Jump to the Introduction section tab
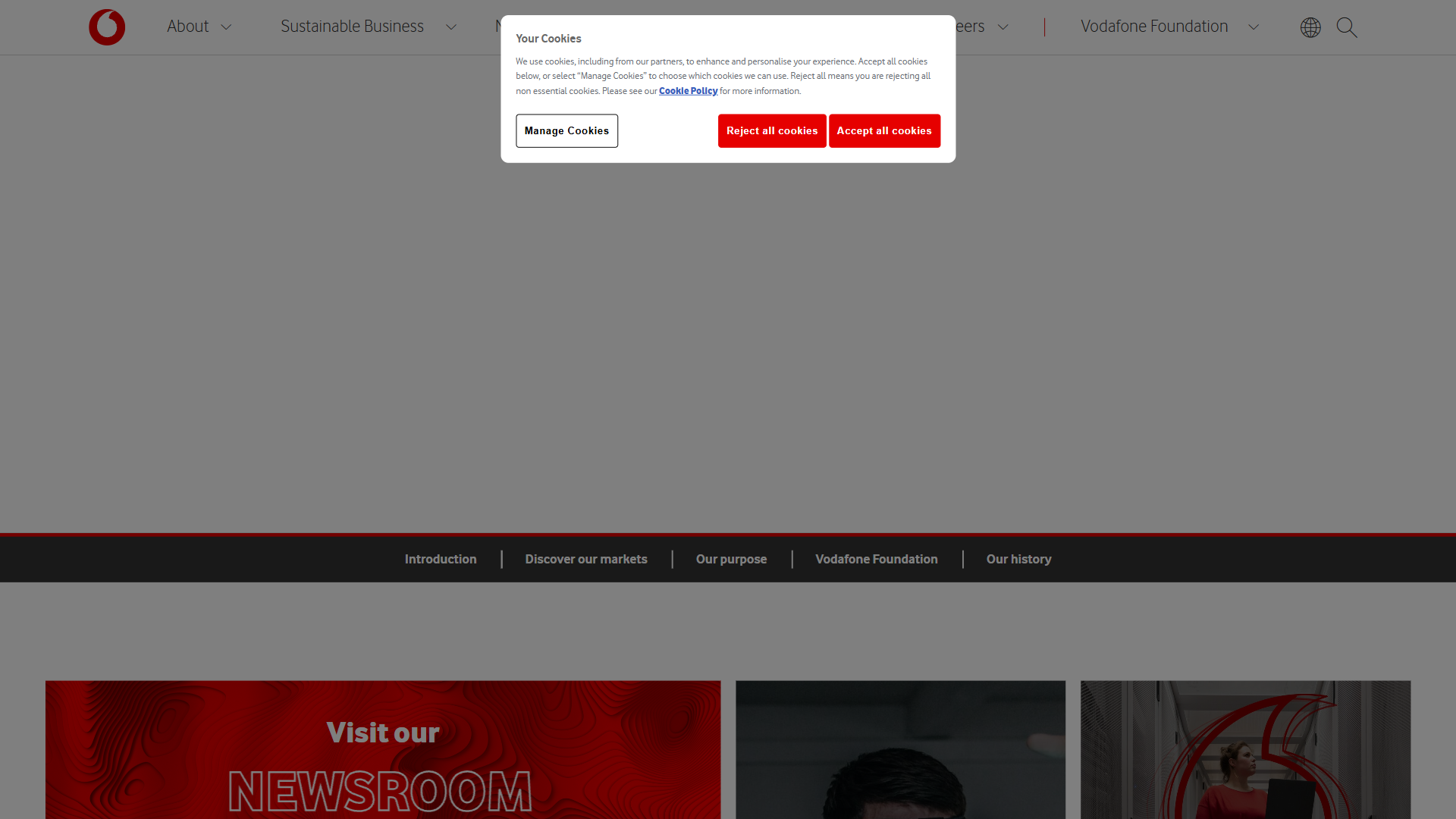This screenshot has width=1456, height=819. tap(441, 559)
